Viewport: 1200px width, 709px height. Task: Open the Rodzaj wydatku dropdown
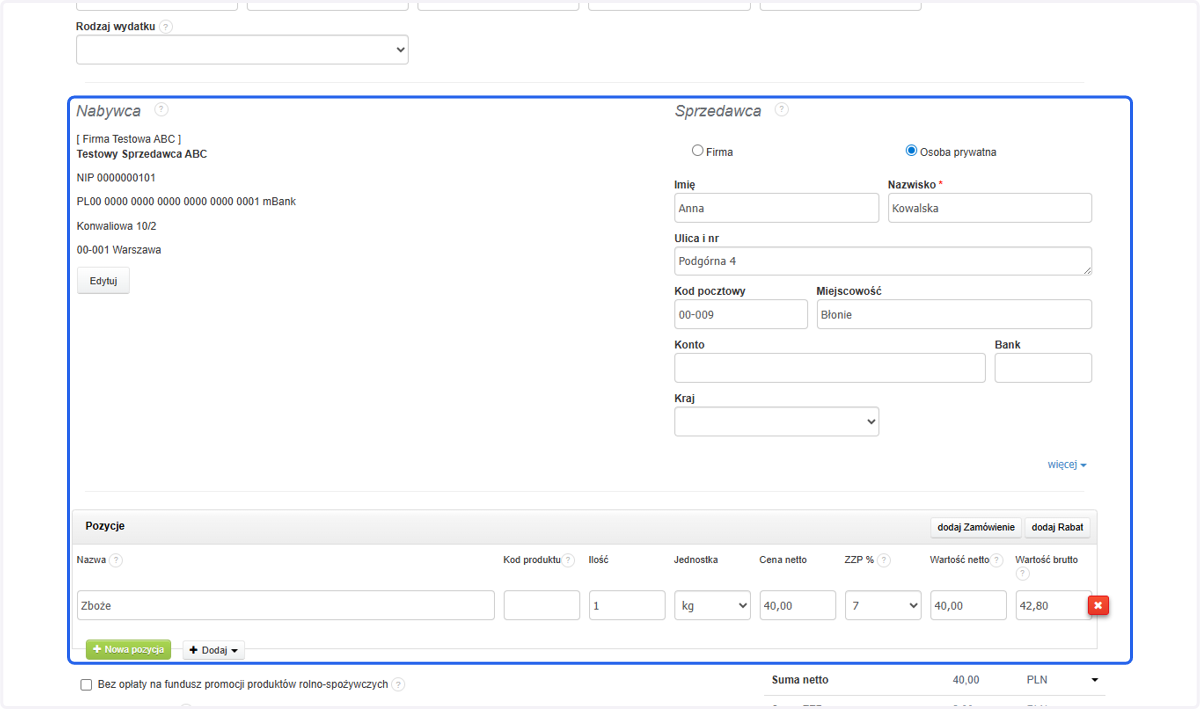point(242,49)
